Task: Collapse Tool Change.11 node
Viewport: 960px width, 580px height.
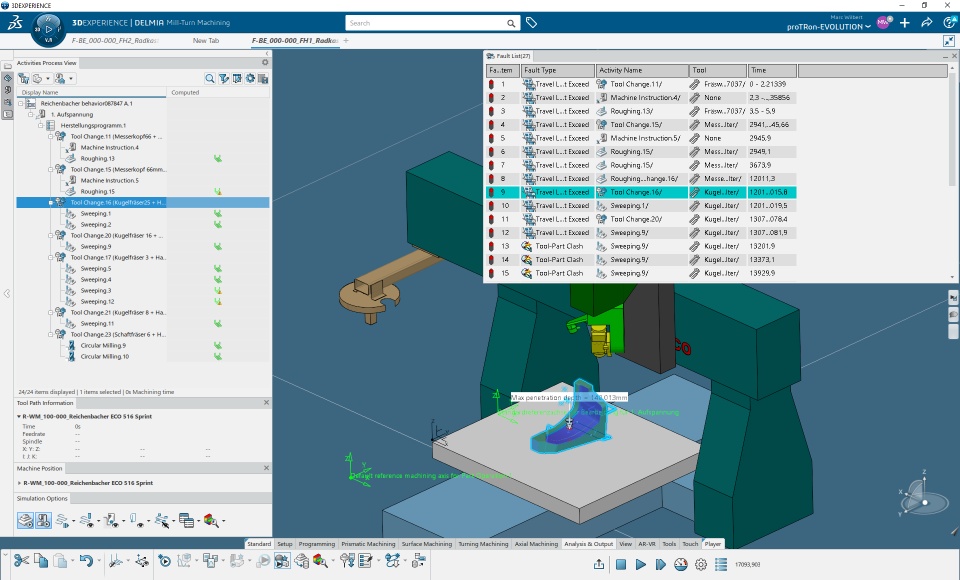Action: coord(51,137)
